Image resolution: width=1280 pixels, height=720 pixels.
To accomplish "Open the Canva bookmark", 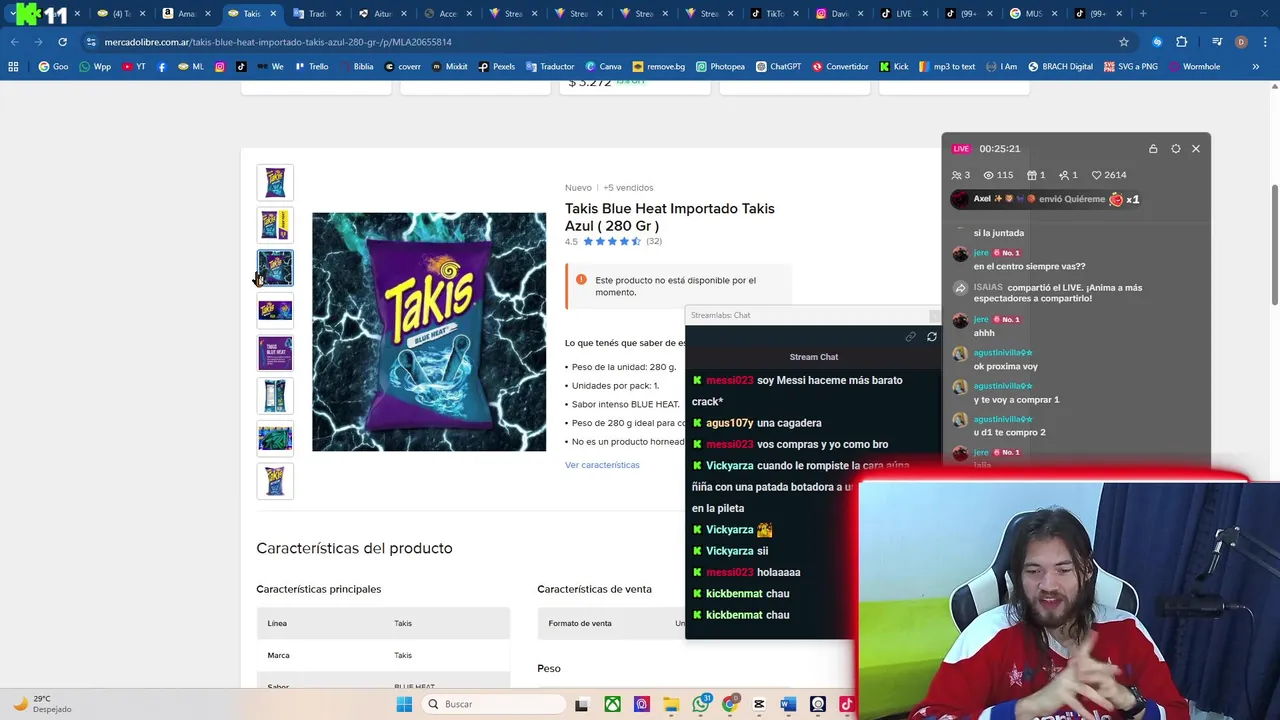I will [x=603, y=67].
